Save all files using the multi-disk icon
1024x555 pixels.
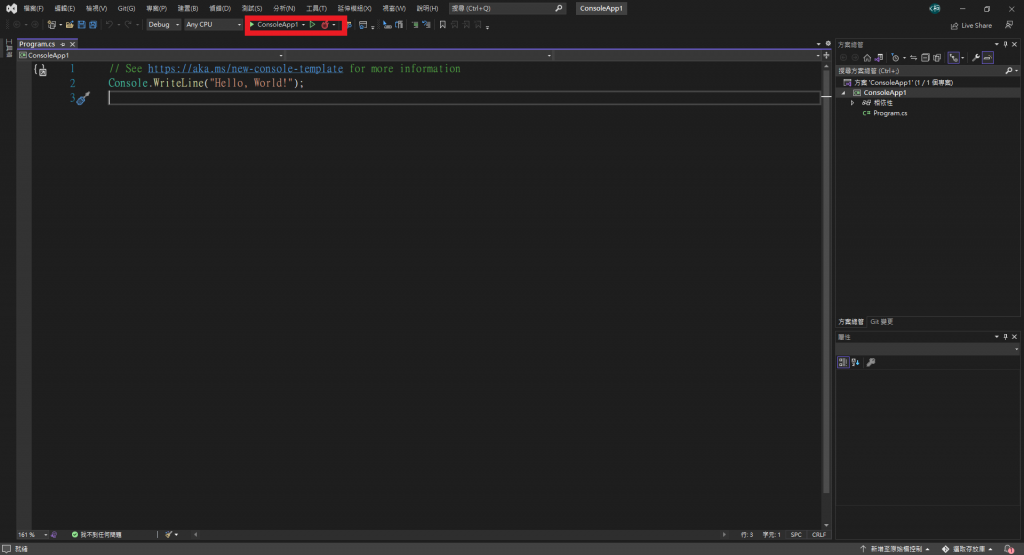click(x=93, y=24)
